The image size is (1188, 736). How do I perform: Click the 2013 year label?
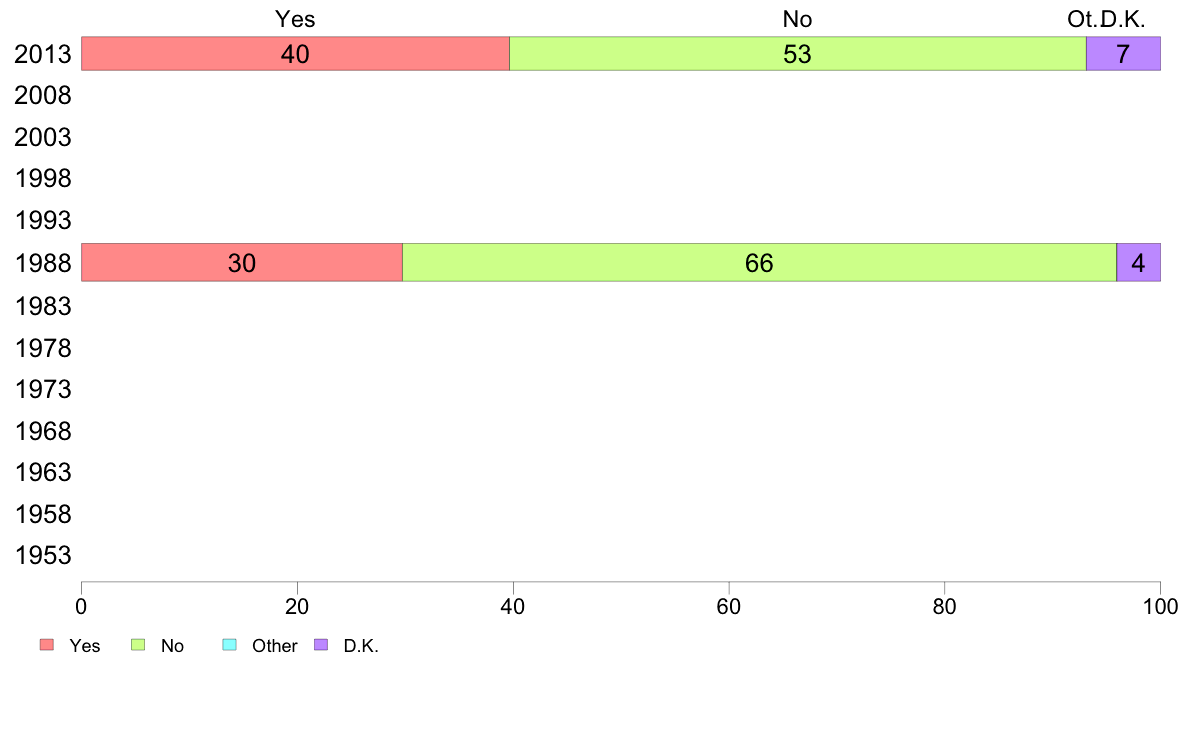[43, 55]
